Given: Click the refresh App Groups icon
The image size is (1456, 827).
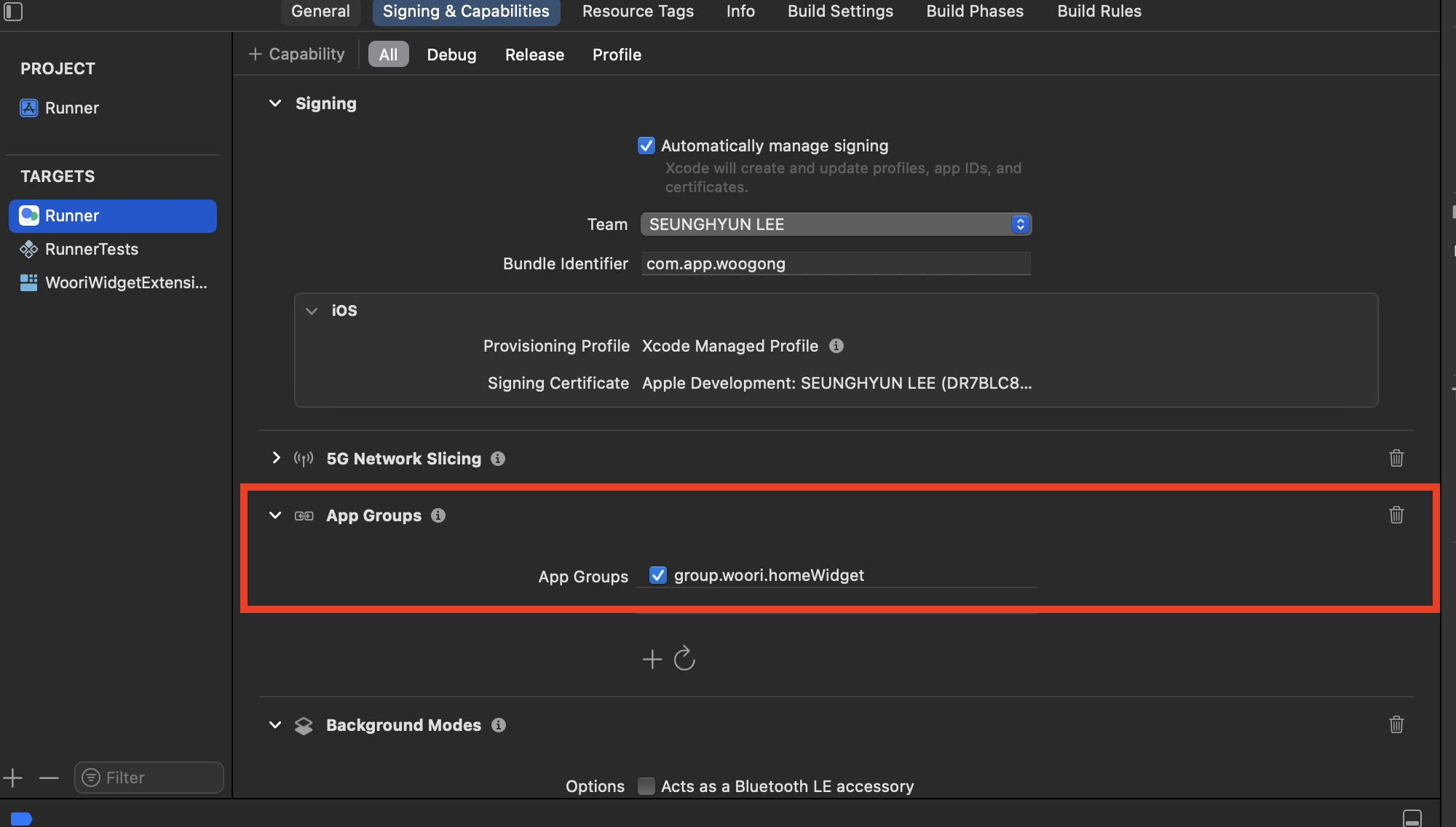Looking at the screenshot, I should (684, 660).
